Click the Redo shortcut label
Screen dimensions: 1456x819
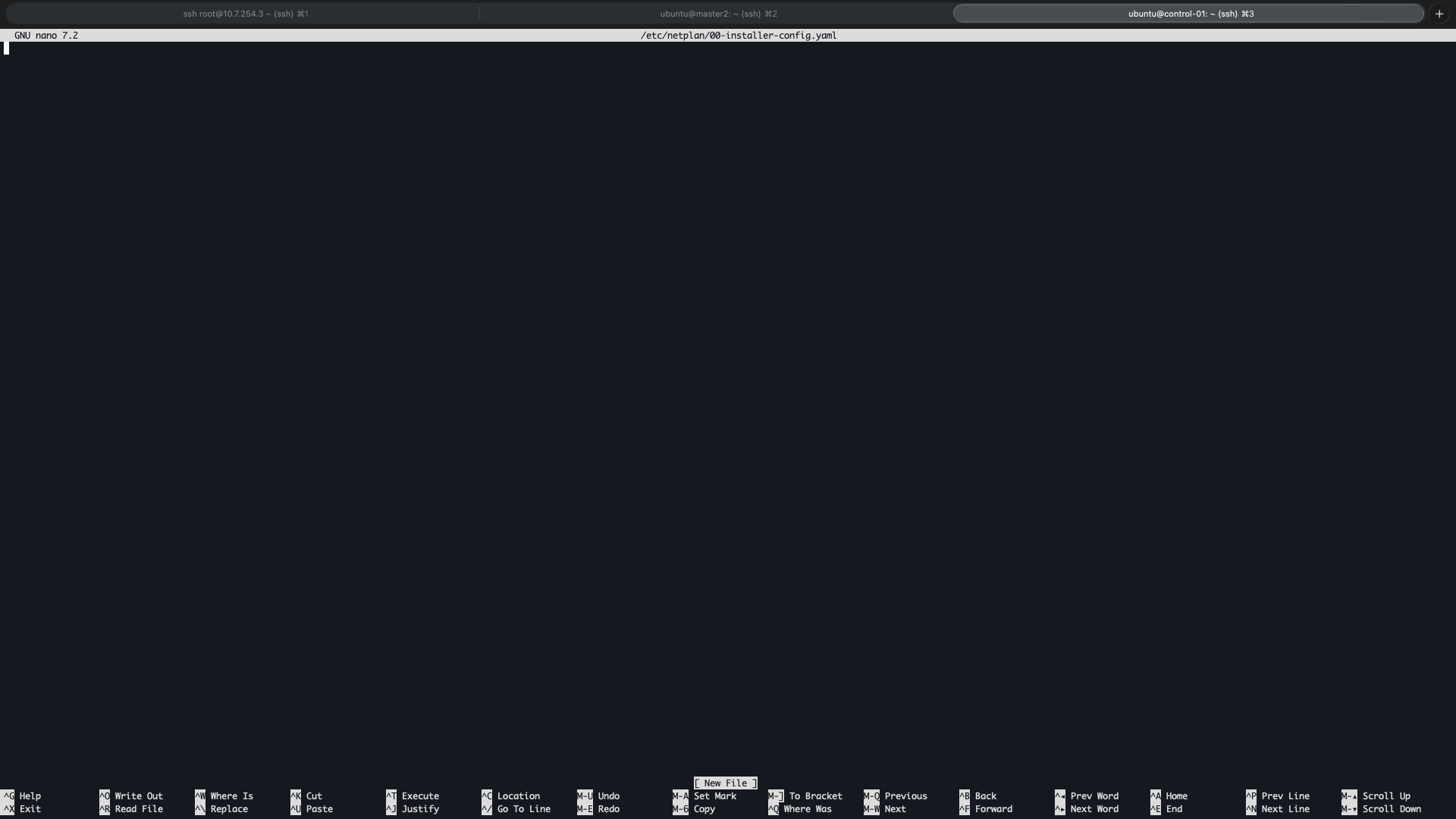pos(609,809)
